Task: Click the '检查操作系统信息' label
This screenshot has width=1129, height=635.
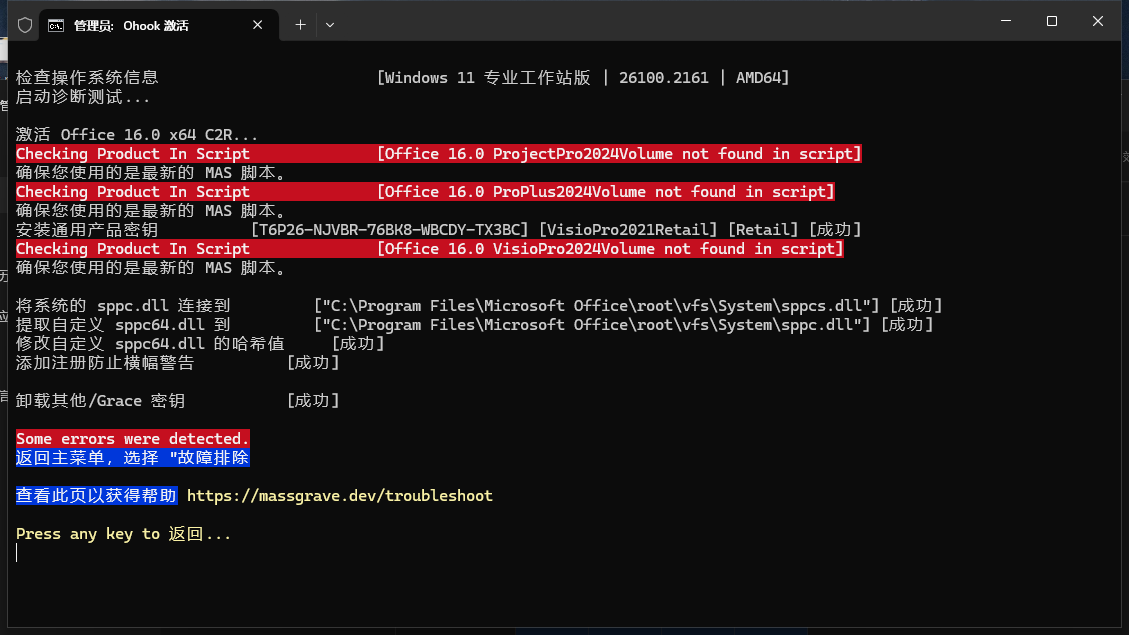Action: pos(87,78)
